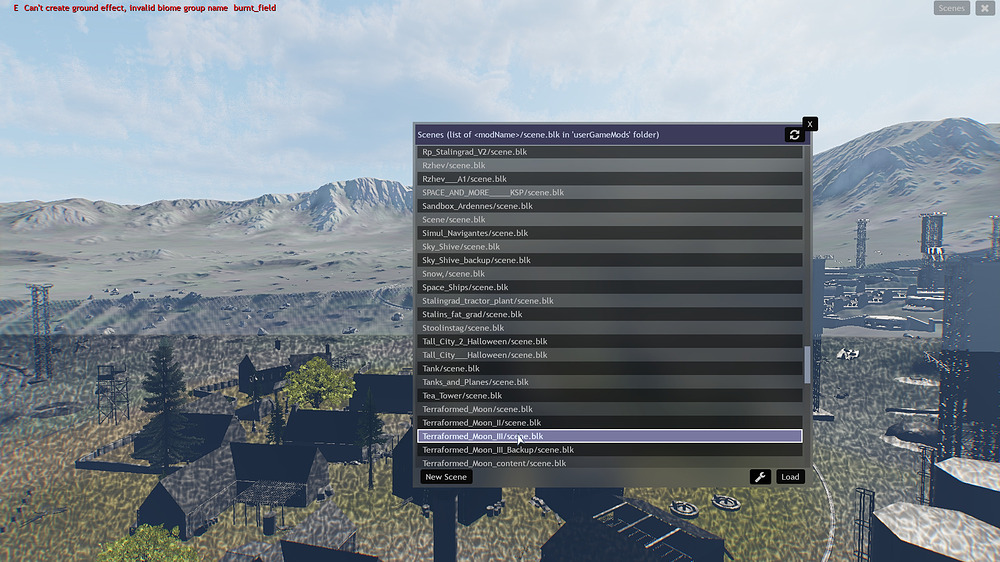Open scene settings with the wrench icon
This screenshot has height=562, width=1000.
coord(760,477)
